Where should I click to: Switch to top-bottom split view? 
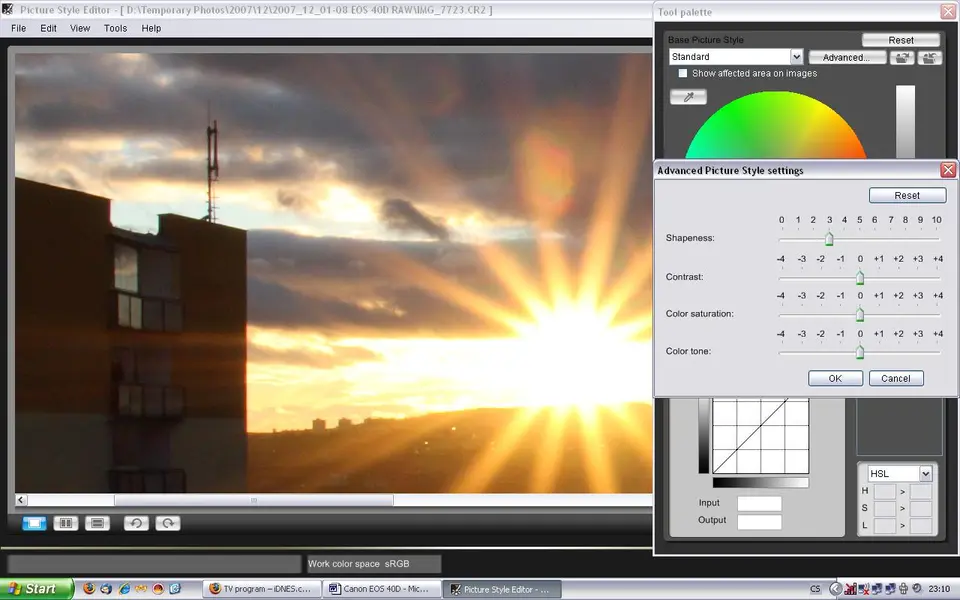click(x=97, y=523)
